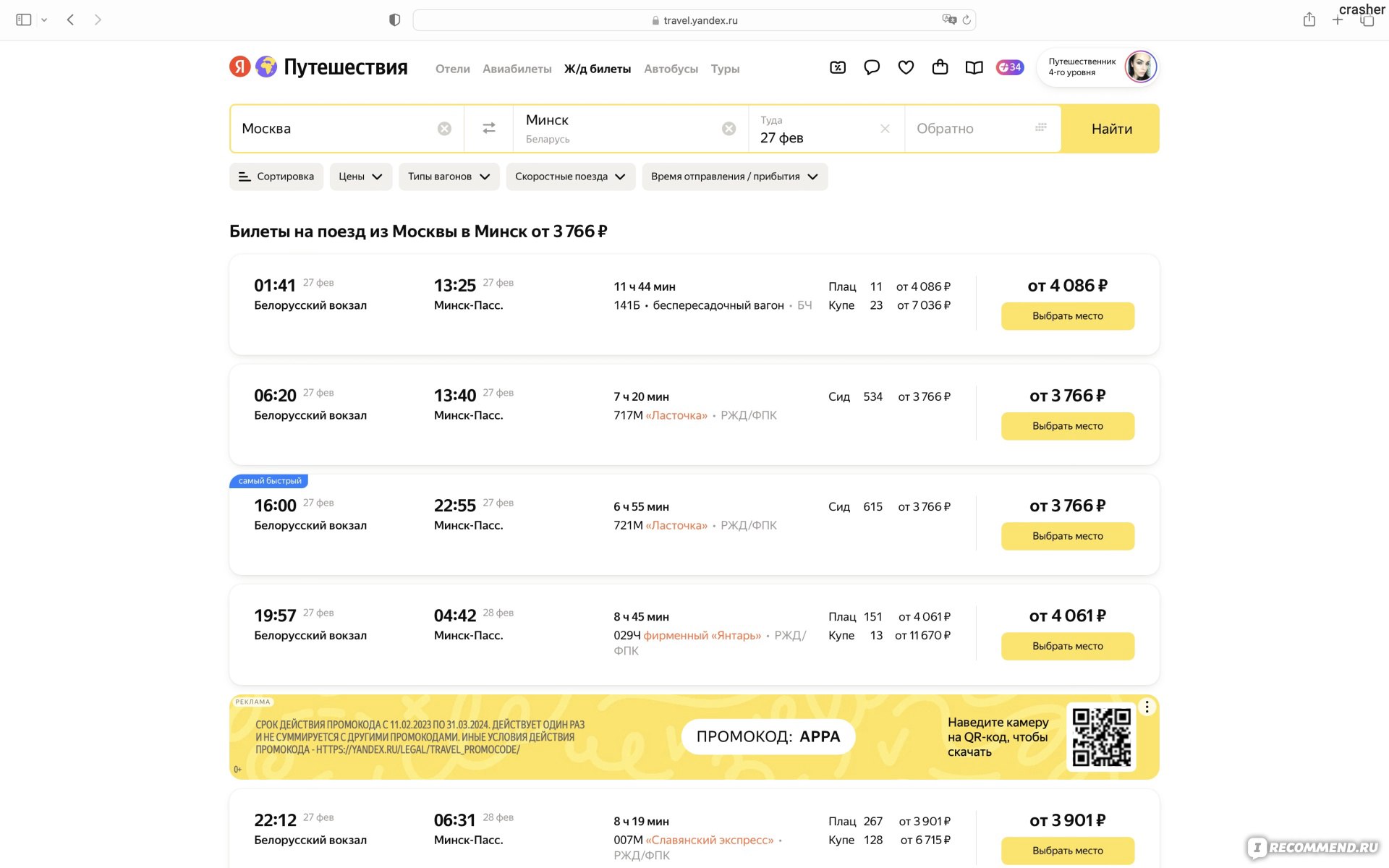Image resolution: width=1389 pixels, height=868 pixels.
Task: Open the Обратно return date picker
Action: (982, 129)
